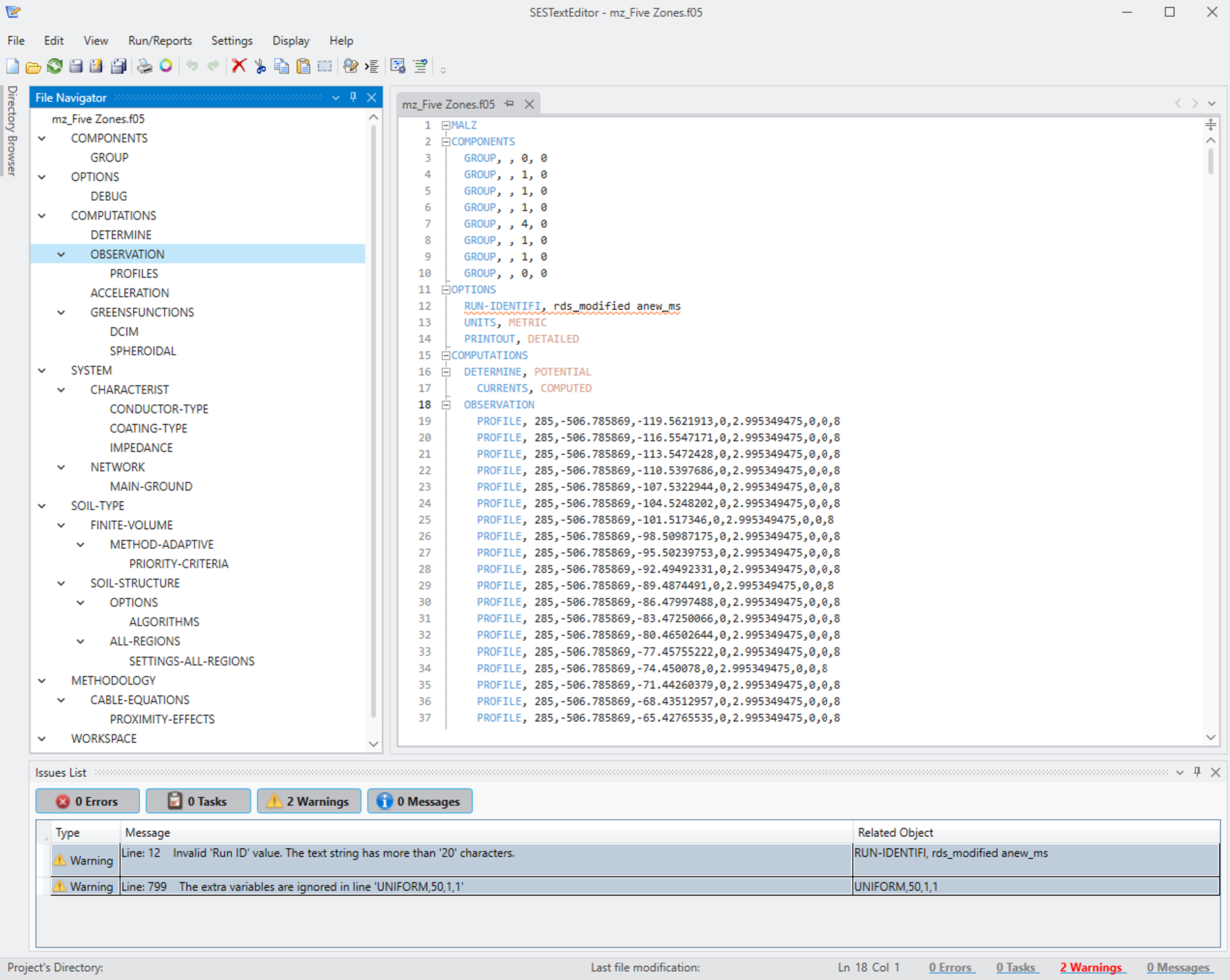Screen dimensions: 1230x980
Task: Cut selection with the scissors icon
Action: [260, 66]
